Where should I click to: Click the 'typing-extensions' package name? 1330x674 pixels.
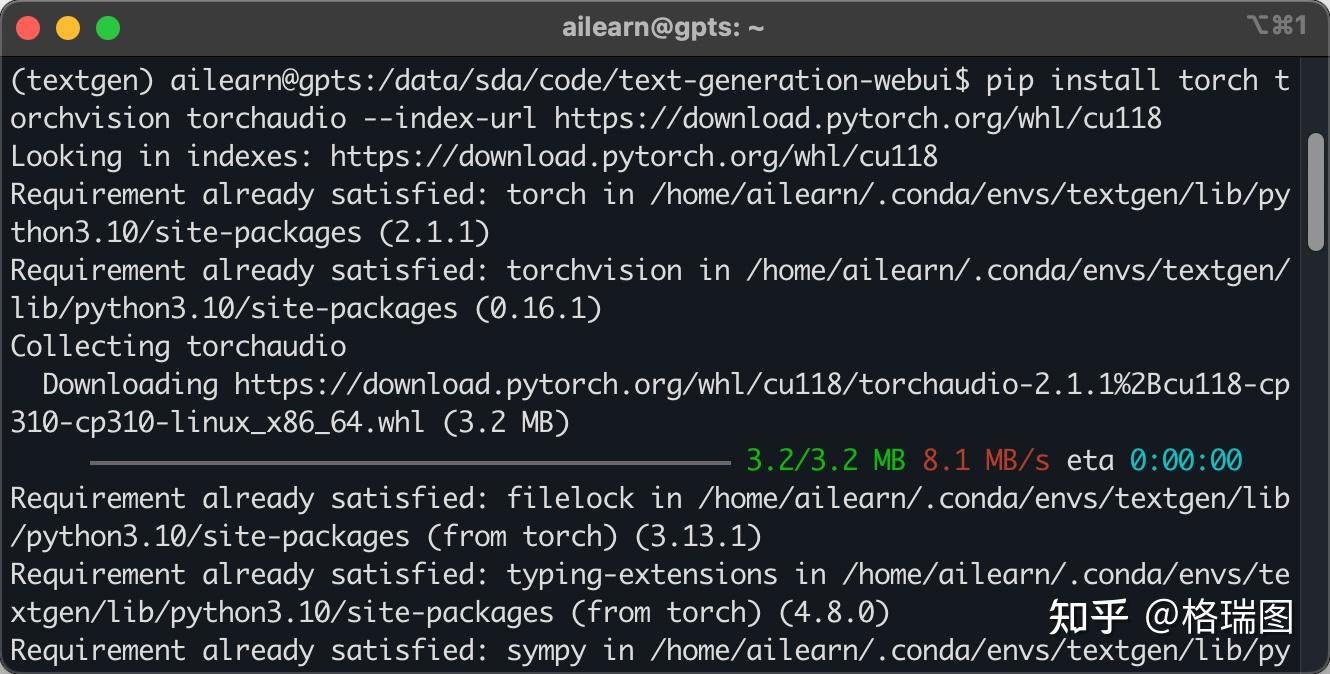(x=641, y=575)
